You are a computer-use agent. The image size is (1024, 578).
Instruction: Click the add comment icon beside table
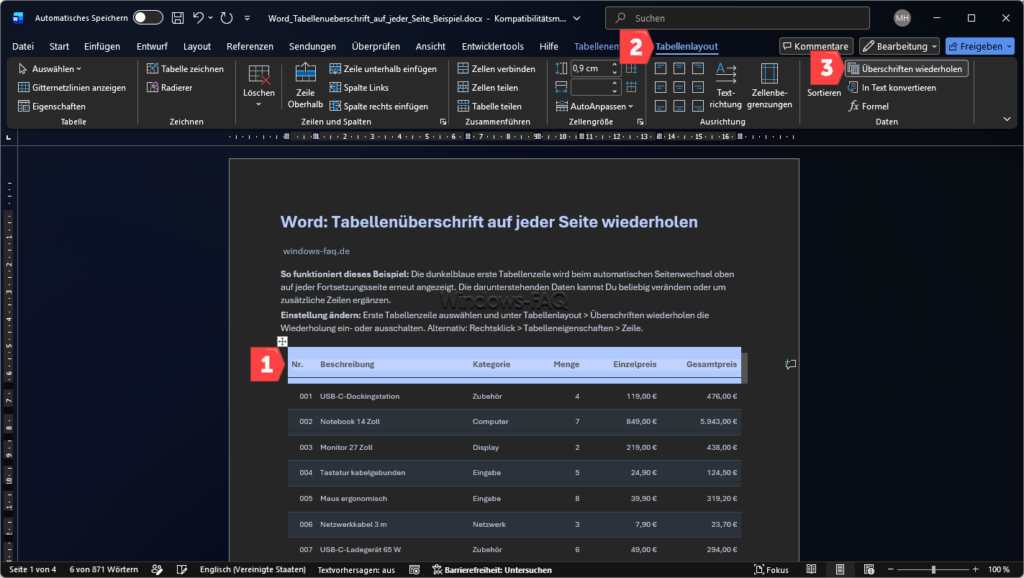[790, 364]
